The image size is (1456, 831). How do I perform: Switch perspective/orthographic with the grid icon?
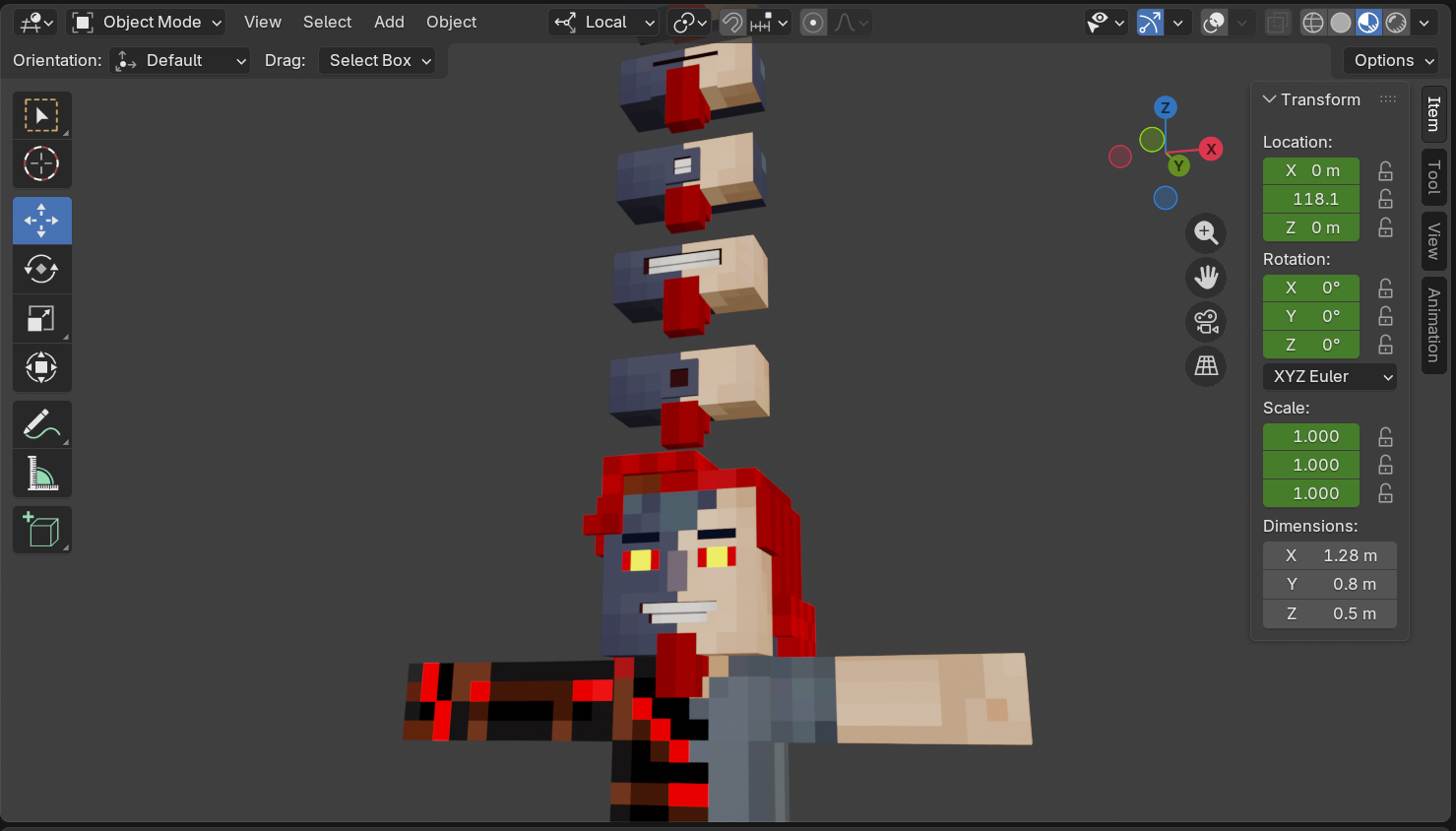click(x=1206, y=366)
